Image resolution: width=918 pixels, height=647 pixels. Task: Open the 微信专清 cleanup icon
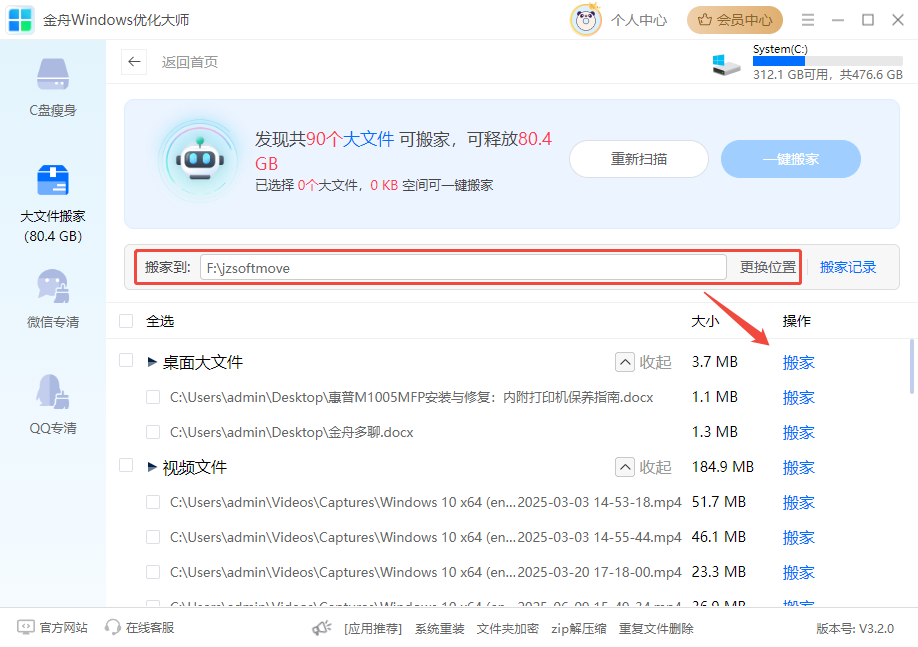[53, 286]
